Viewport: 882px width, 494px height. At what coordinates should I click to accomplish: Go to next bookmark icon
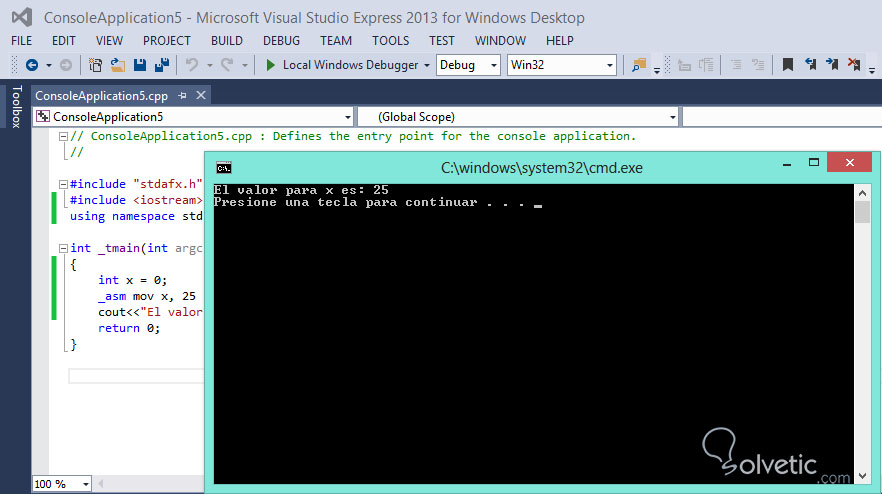coord(832,65)
